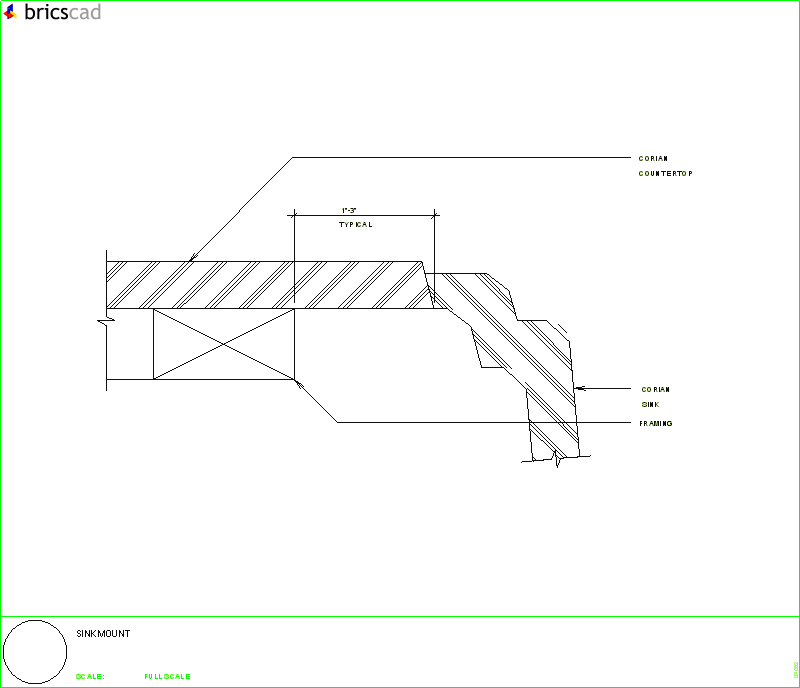Click the SINK annotation text

tap(651, 405)
